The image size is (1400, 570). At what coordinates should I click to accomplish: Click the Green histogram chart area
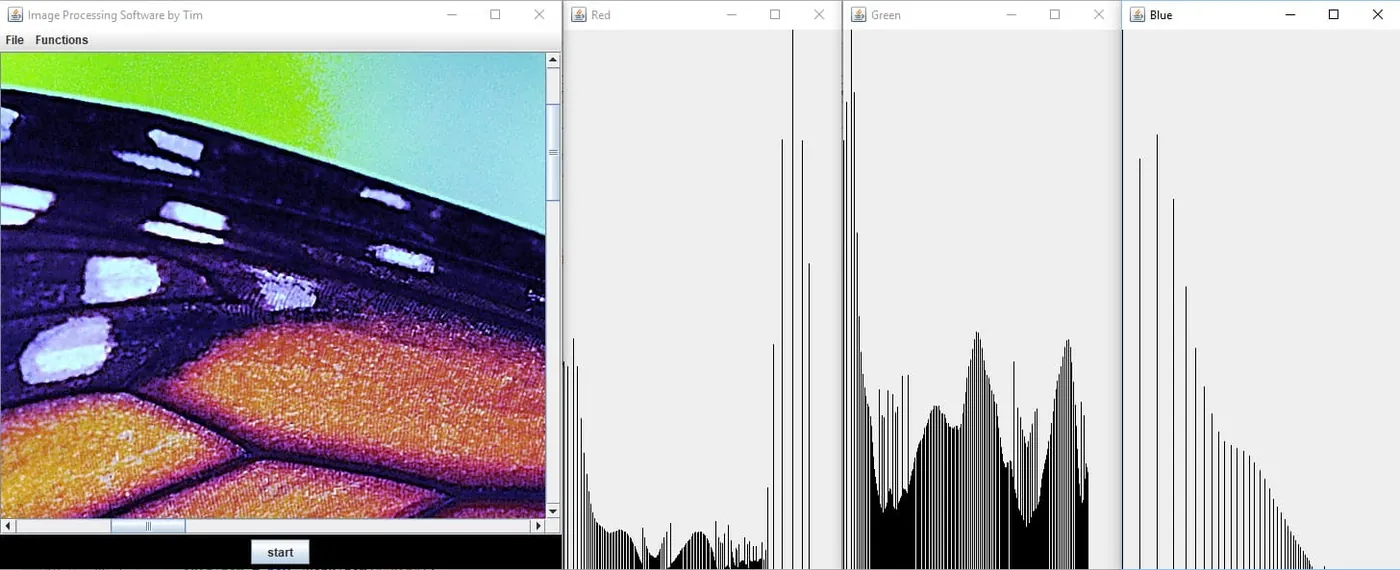(x=982, y=299)
